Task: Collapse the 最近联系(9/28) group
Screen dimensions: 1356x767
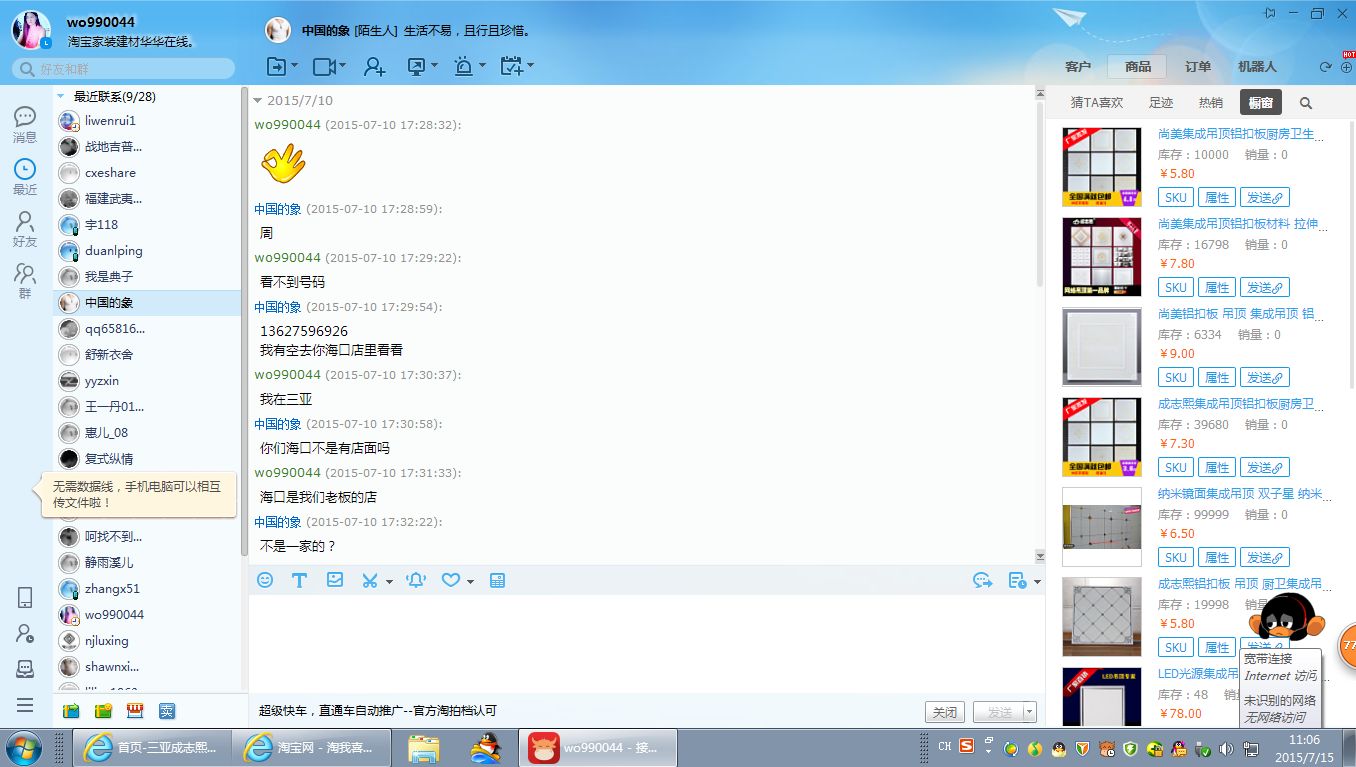Action: pos(61,97)
